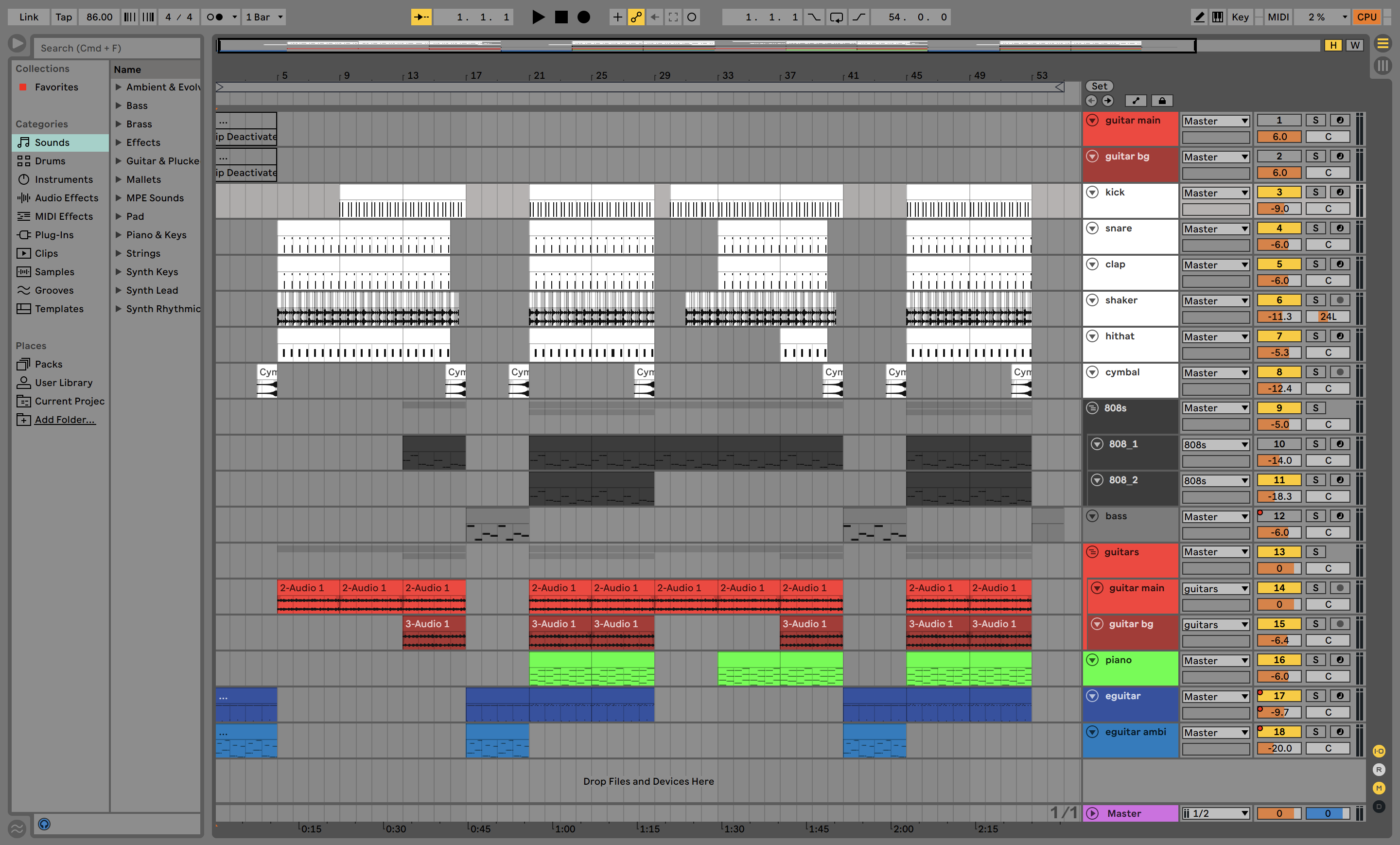1400x845 pixels.
Task: Toggle Computer MIDI Keyboard icon
Action: tap(1218, 17)
